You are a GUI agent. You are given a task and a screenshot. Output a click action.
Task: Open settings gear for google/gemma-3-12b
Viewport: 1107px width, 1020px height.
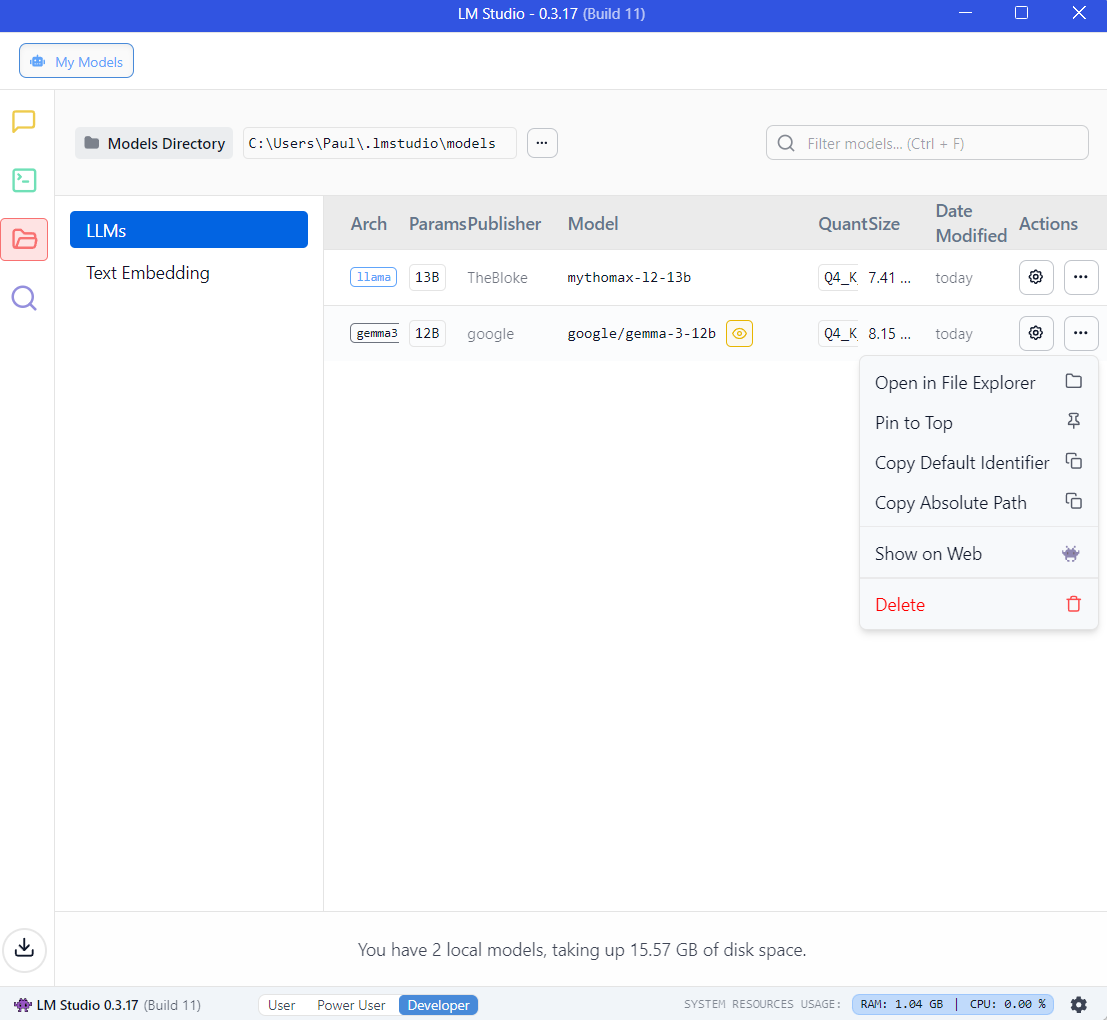pos(1036,333)
